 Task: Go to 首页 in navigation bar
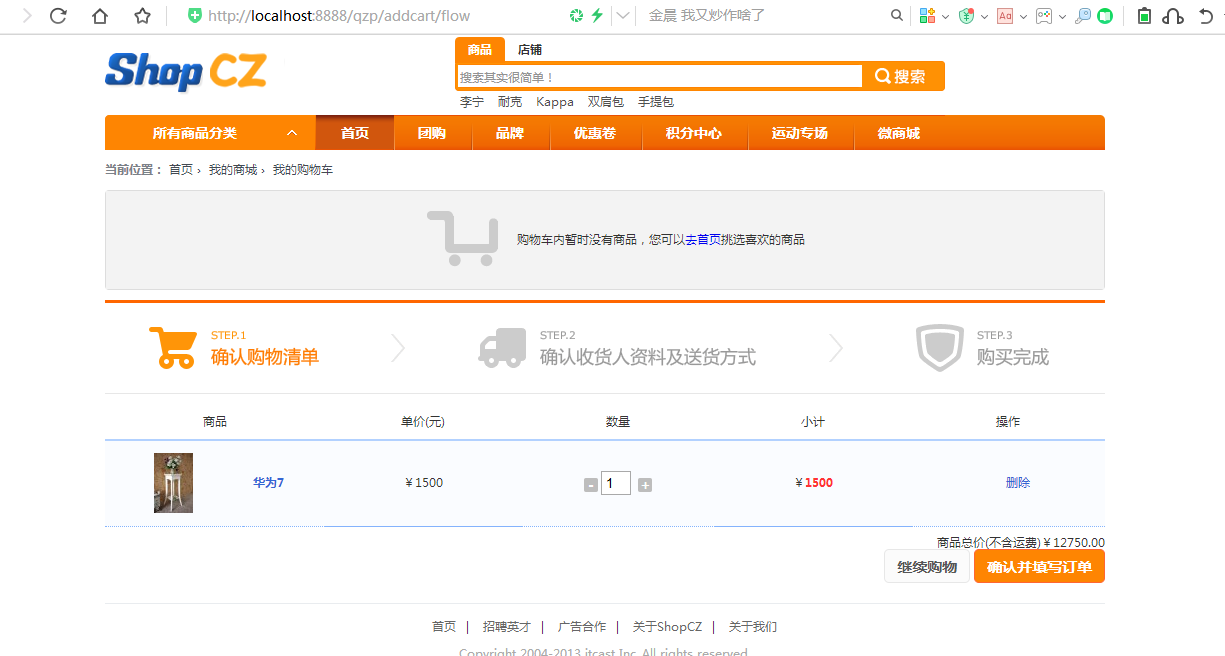click(x=355, y=133)
